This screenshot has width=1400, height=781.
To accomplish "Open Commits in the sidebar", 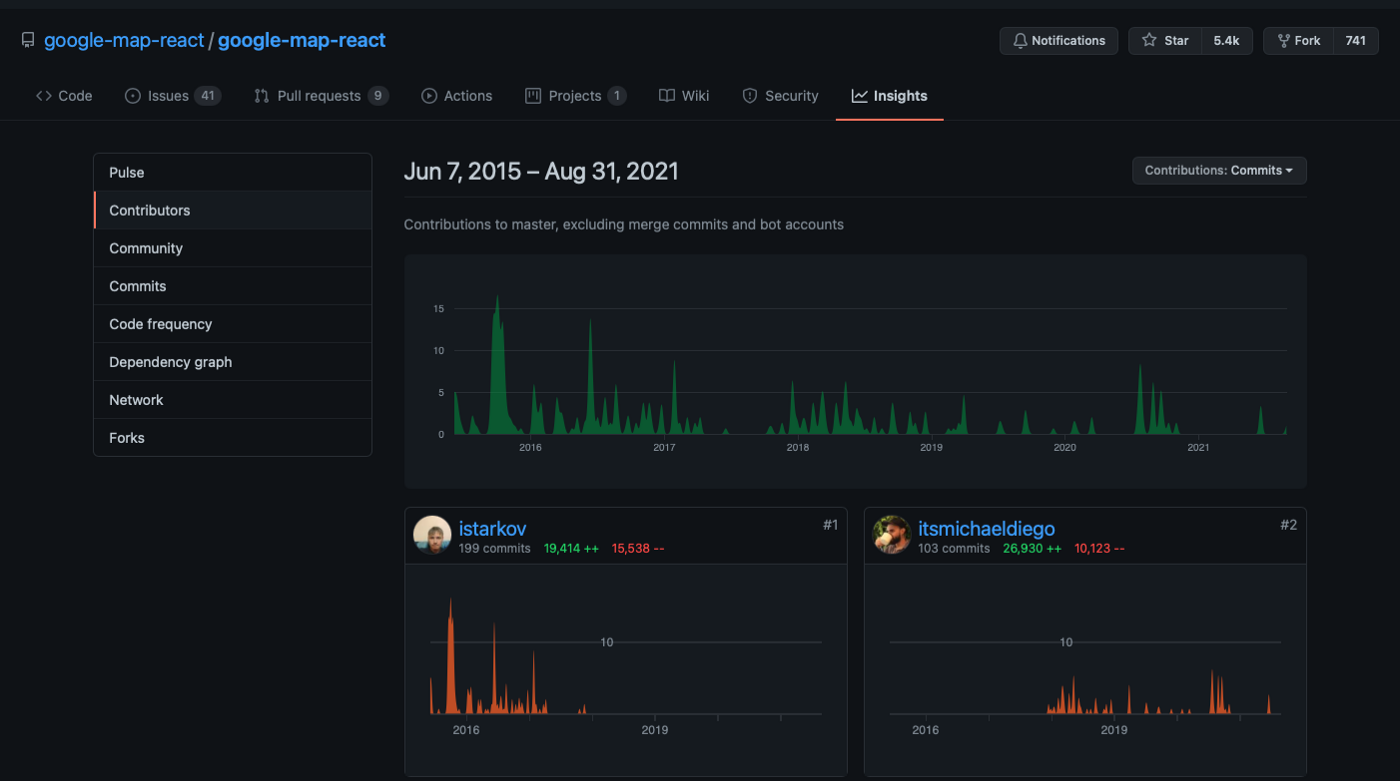I will click(x=233, y=286).
